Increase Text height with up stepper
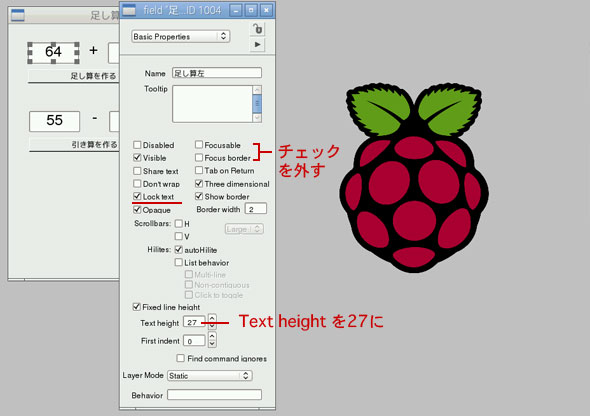Image resolution: width=590 pixels, height=416 pixels. 212,318
